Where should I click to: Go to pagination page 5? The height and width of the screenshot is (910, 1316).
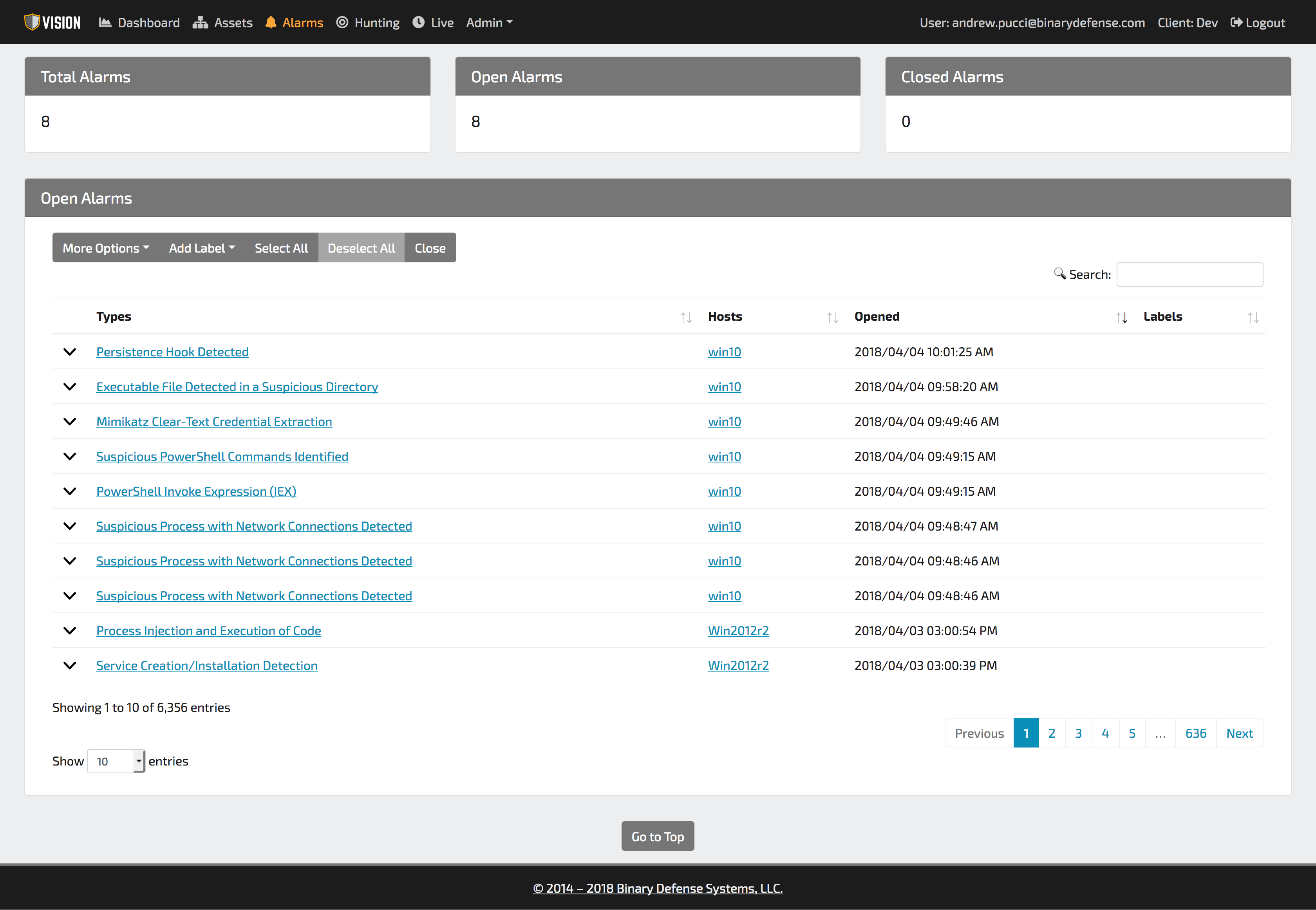(1132, 733)
